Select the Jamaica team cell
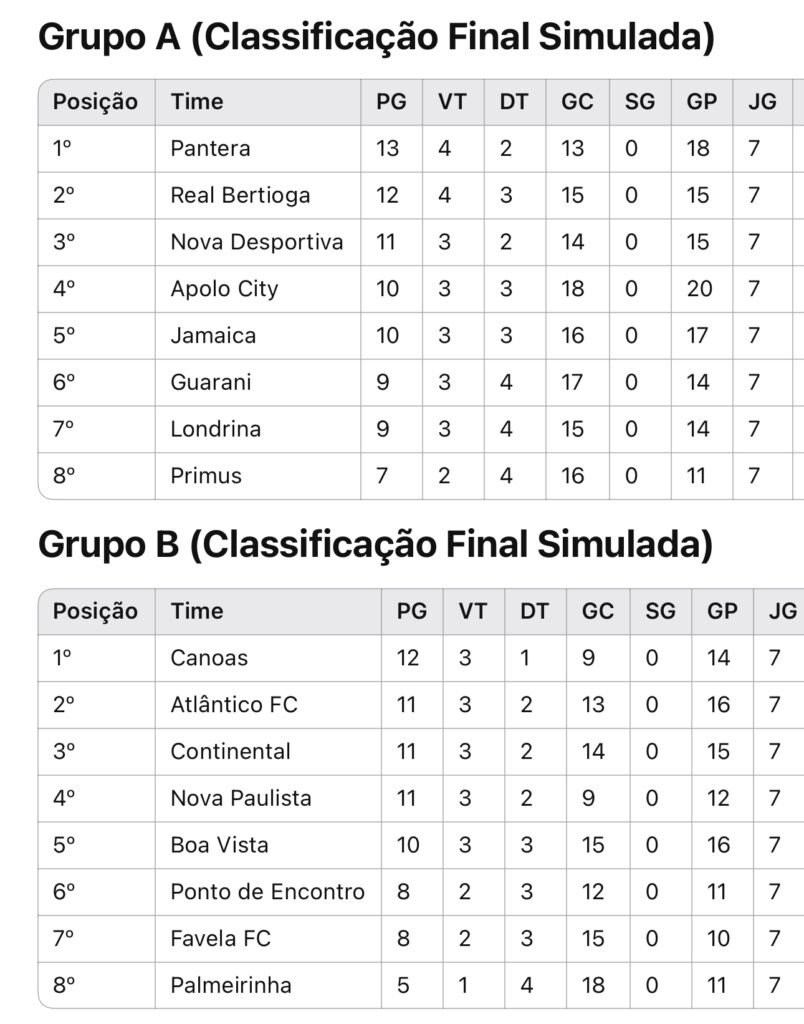Image resolution: width=804 pixels, height=1024 pixels. (213, 335)
